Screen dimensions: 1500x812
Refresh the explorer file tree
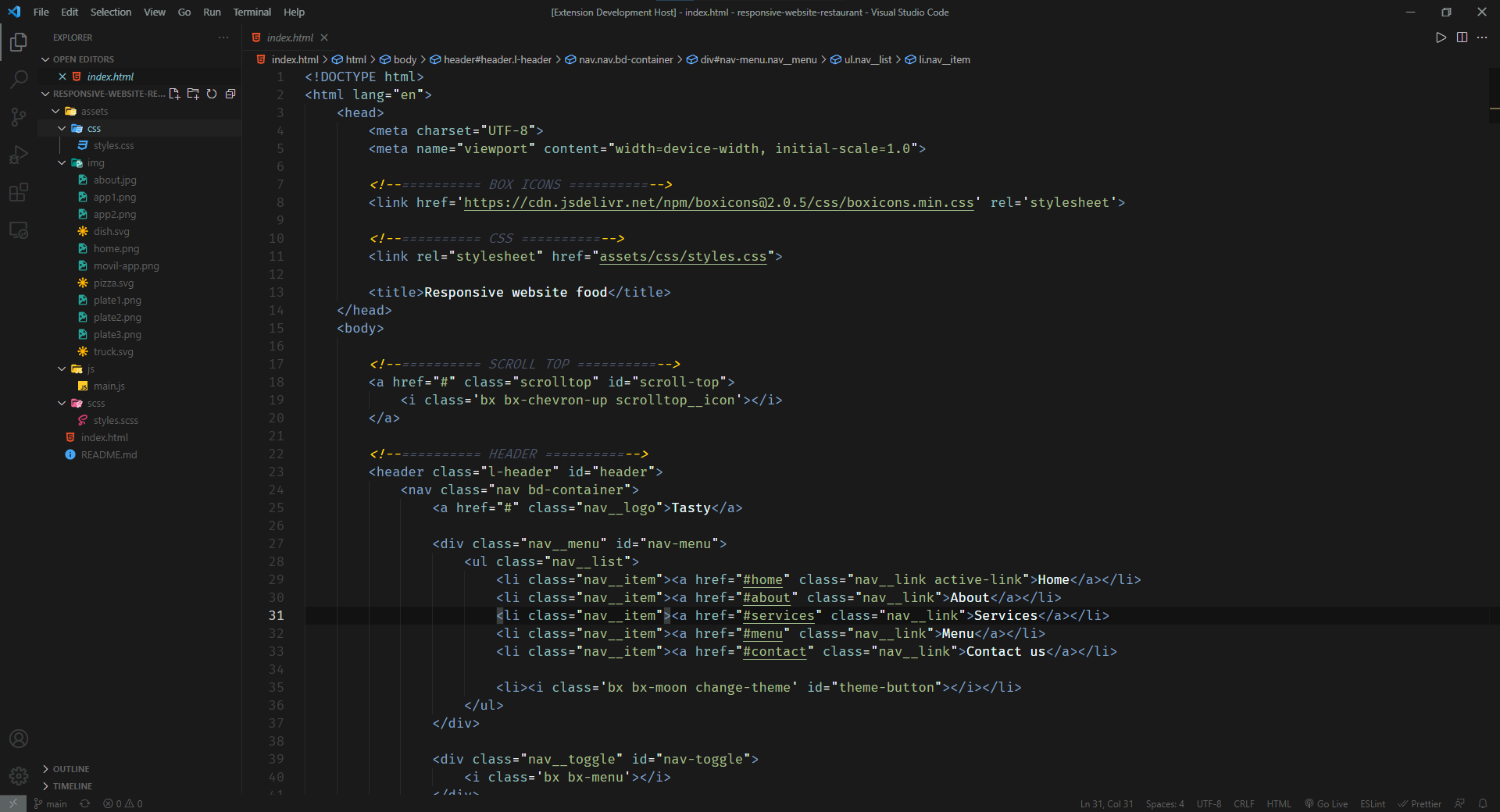coord(212,94)
